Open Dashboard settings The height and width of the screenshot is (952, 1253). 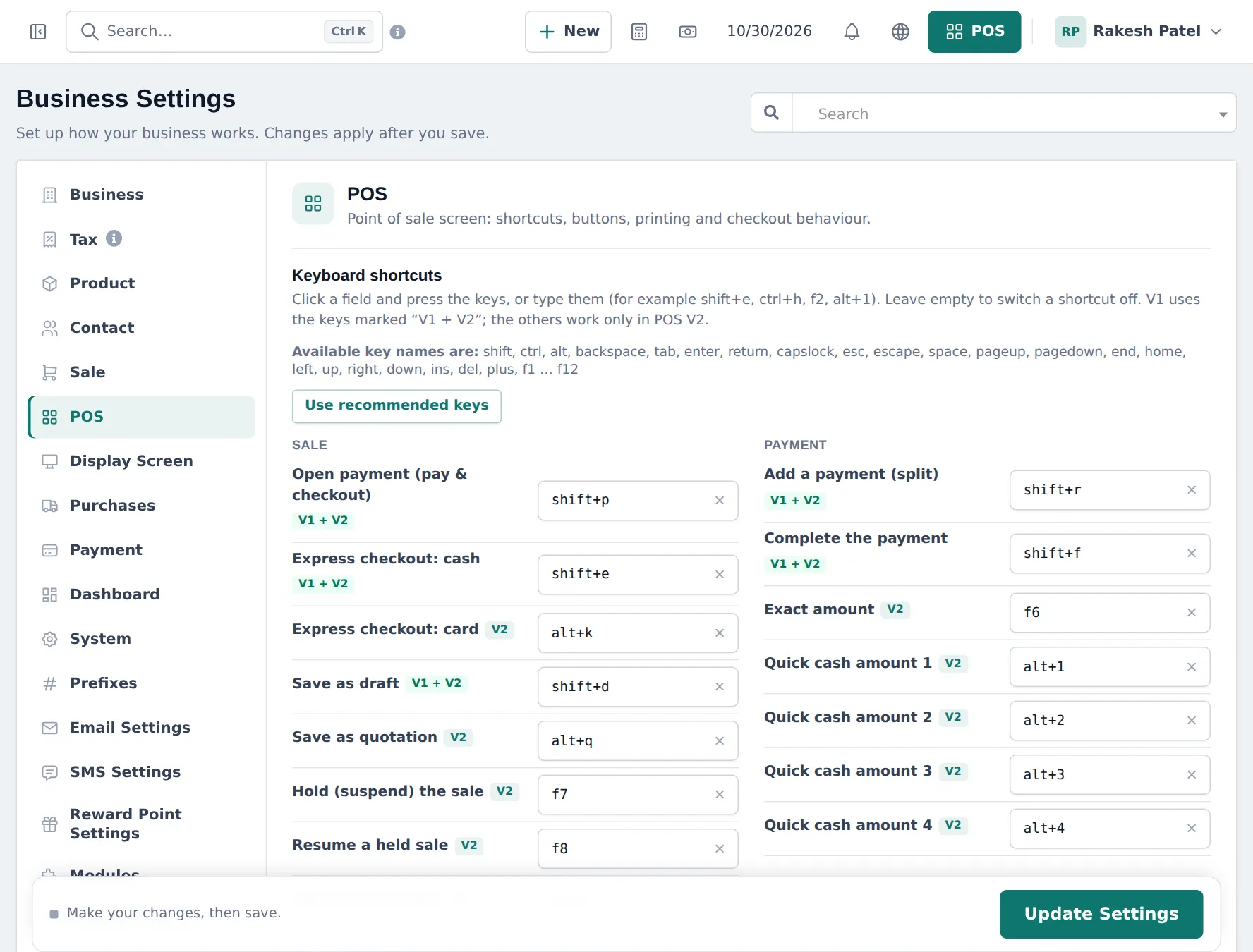coord(141,594)
